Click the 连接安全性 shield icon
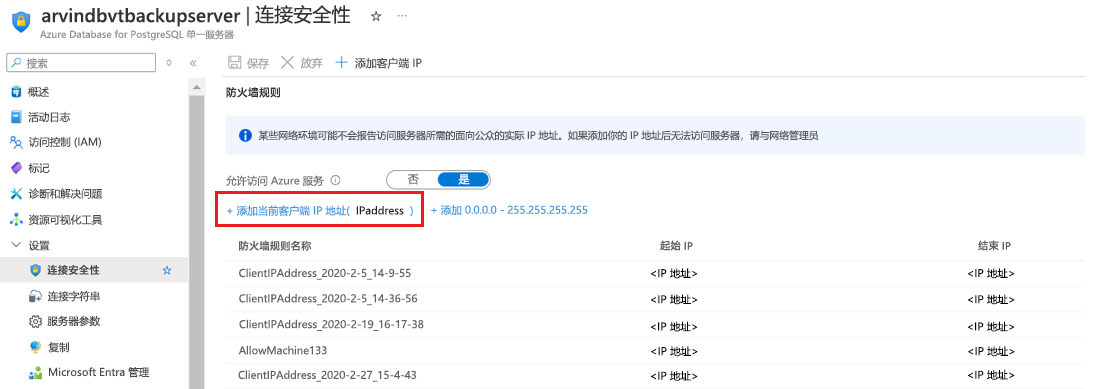 coord(35,270)
